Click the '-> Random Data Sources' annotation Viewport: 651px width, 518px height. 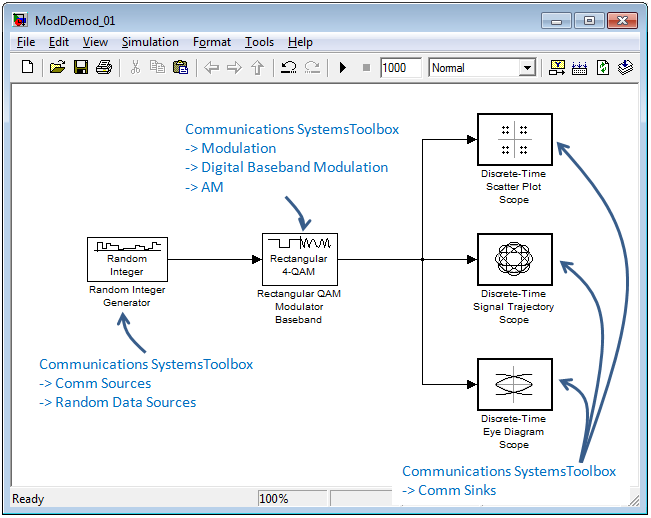click(x=117, y=402)
